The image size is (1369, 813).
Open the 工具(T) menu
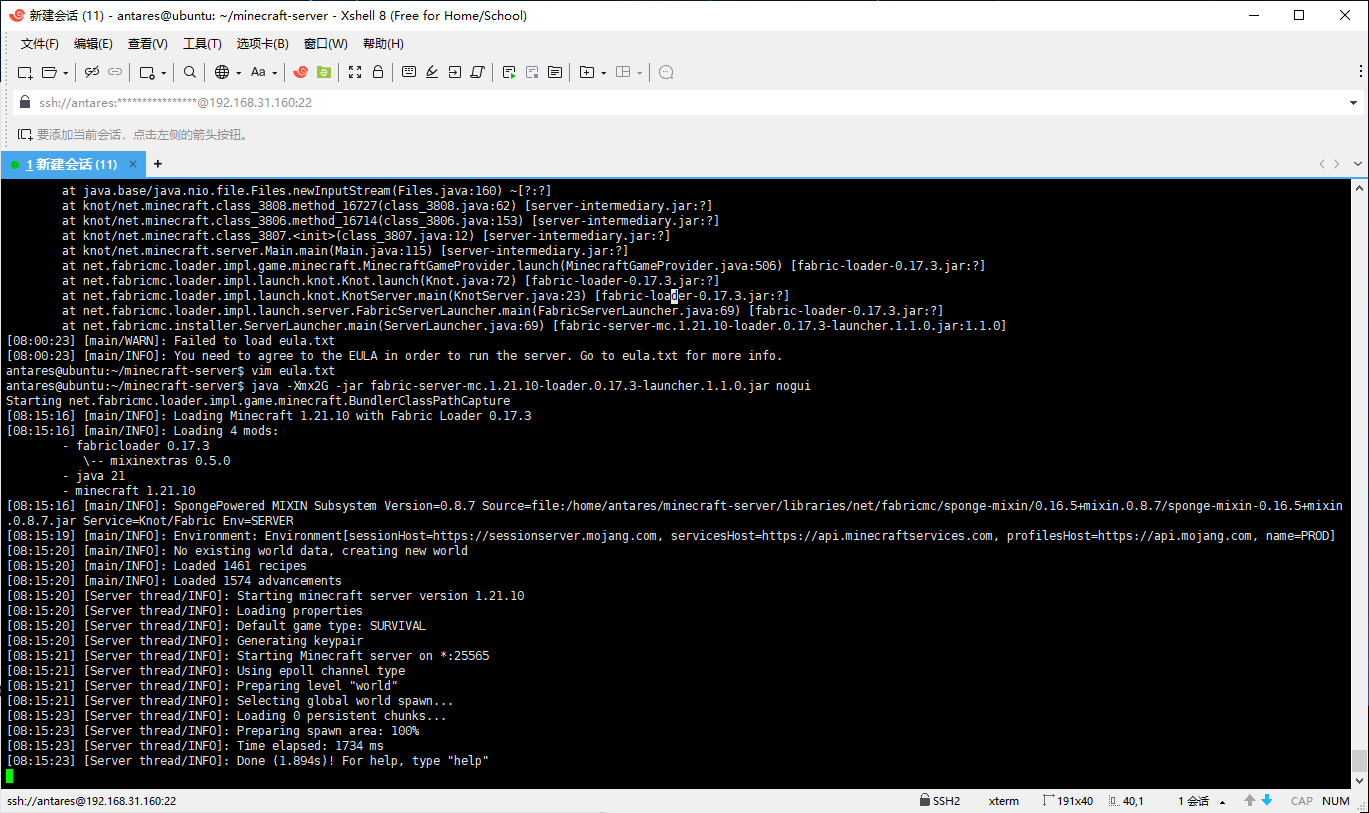(202, 44)
